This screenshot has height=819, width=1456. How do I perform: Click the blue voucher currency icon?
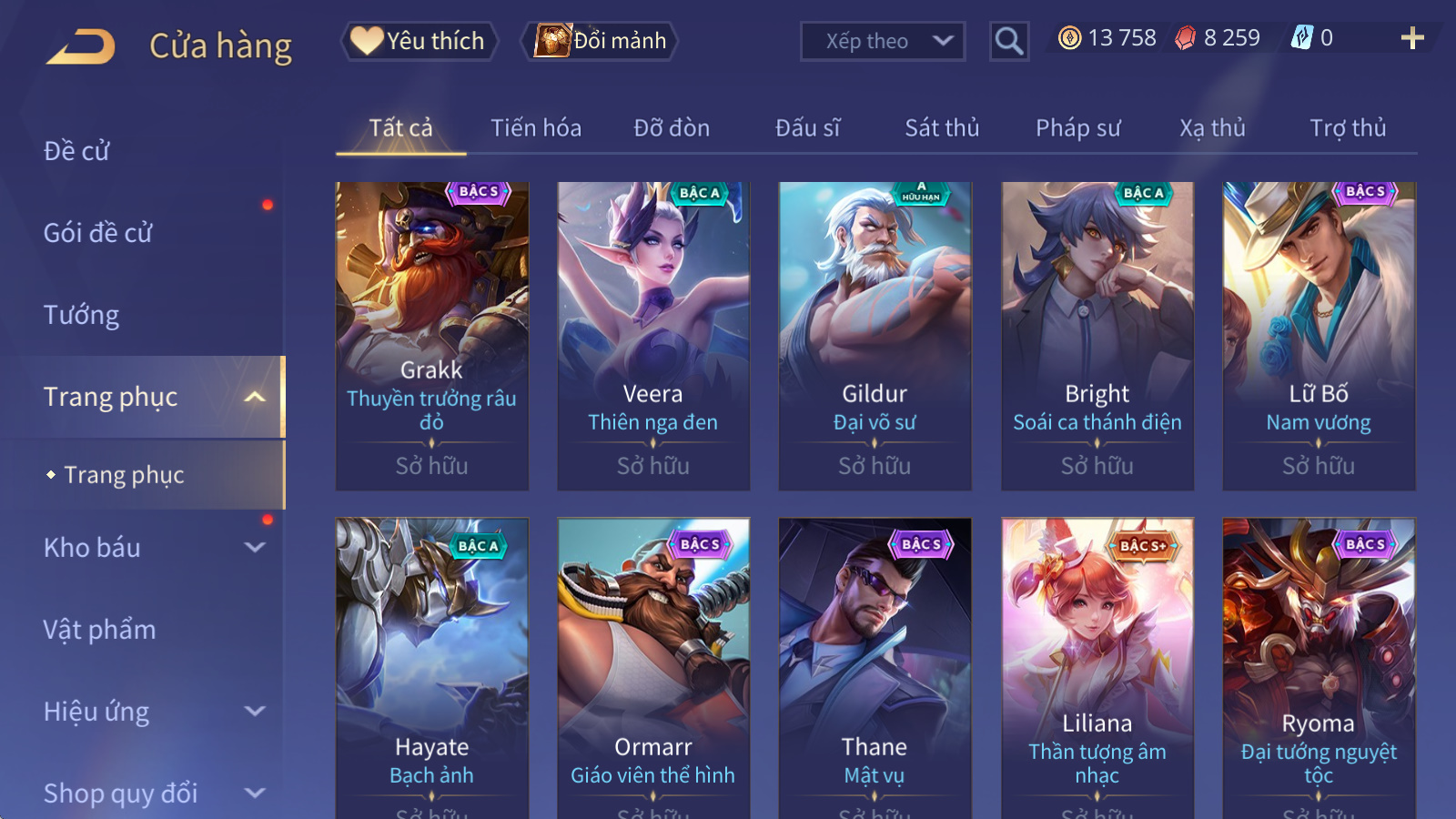pos(1301,38)
